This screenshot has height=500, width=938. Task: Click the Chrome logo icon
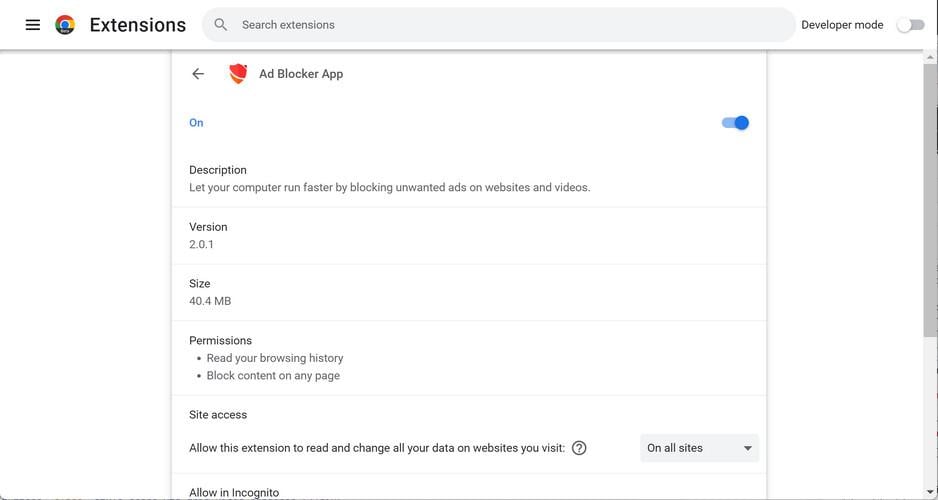(x=65, y=25)
